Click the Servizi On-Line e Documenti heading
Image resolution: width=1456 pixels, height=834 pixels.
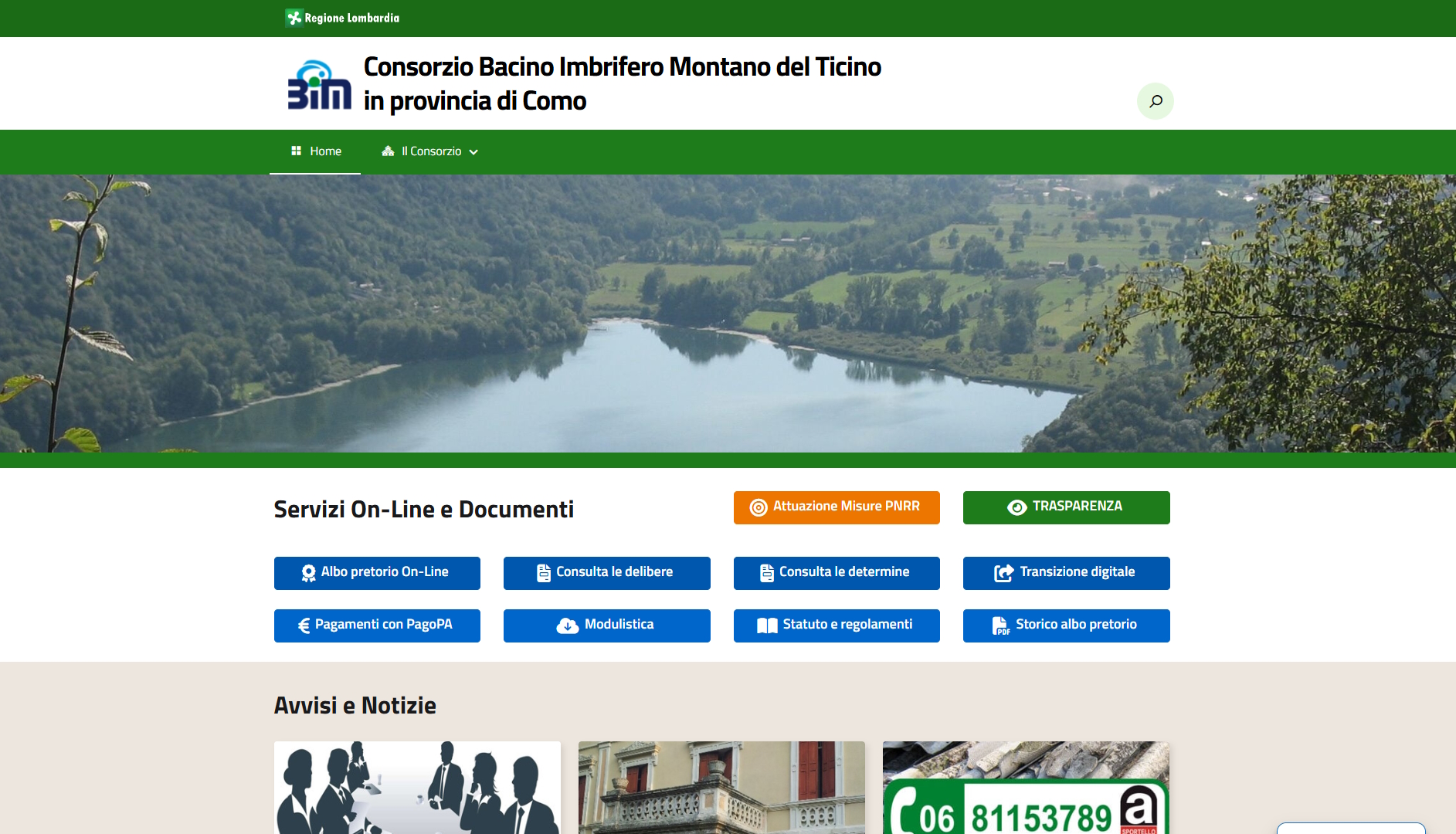tap(424, 510)
